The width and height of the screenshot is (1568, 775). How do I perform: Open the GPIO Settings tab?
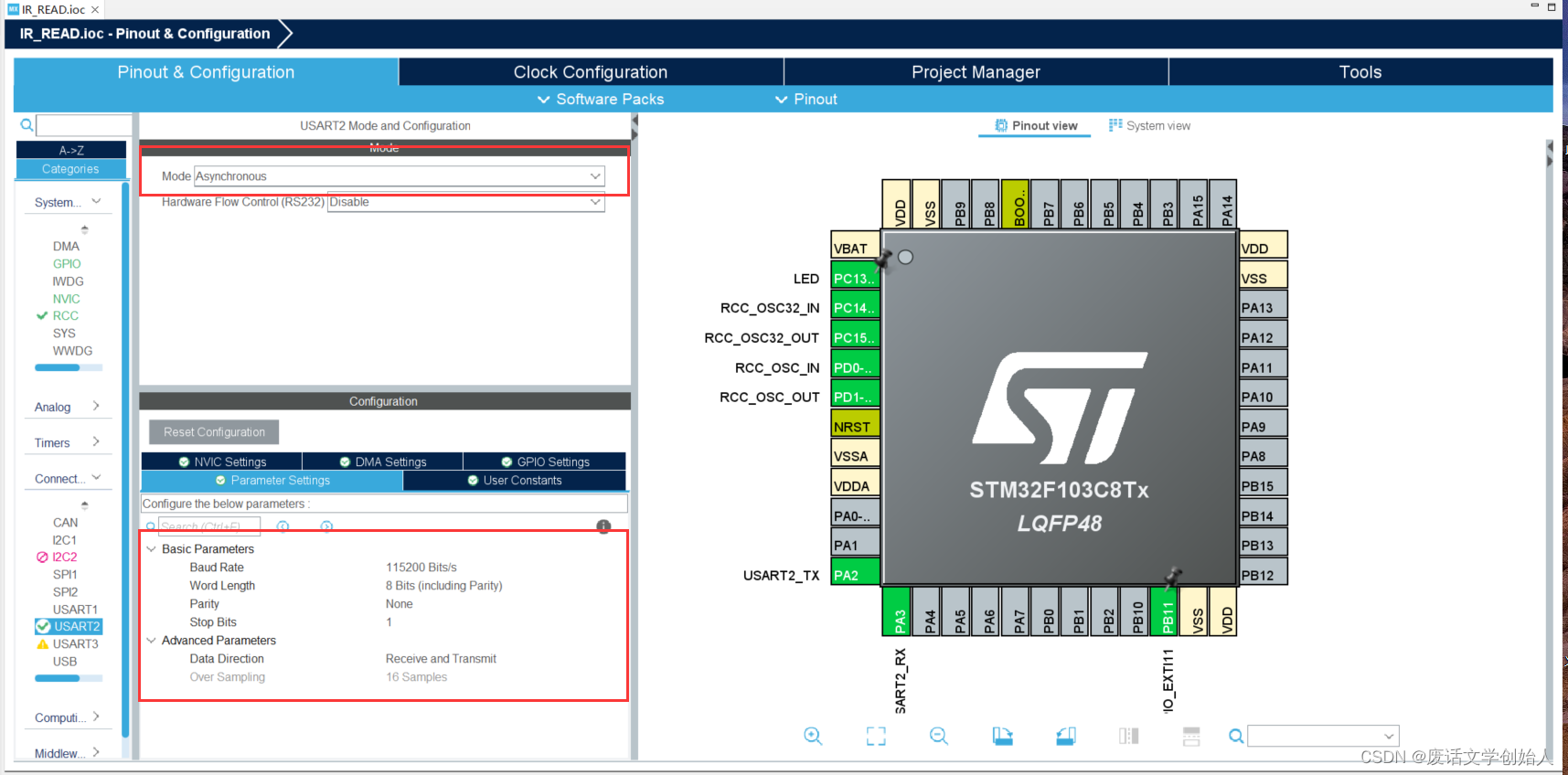coord(545,462)
